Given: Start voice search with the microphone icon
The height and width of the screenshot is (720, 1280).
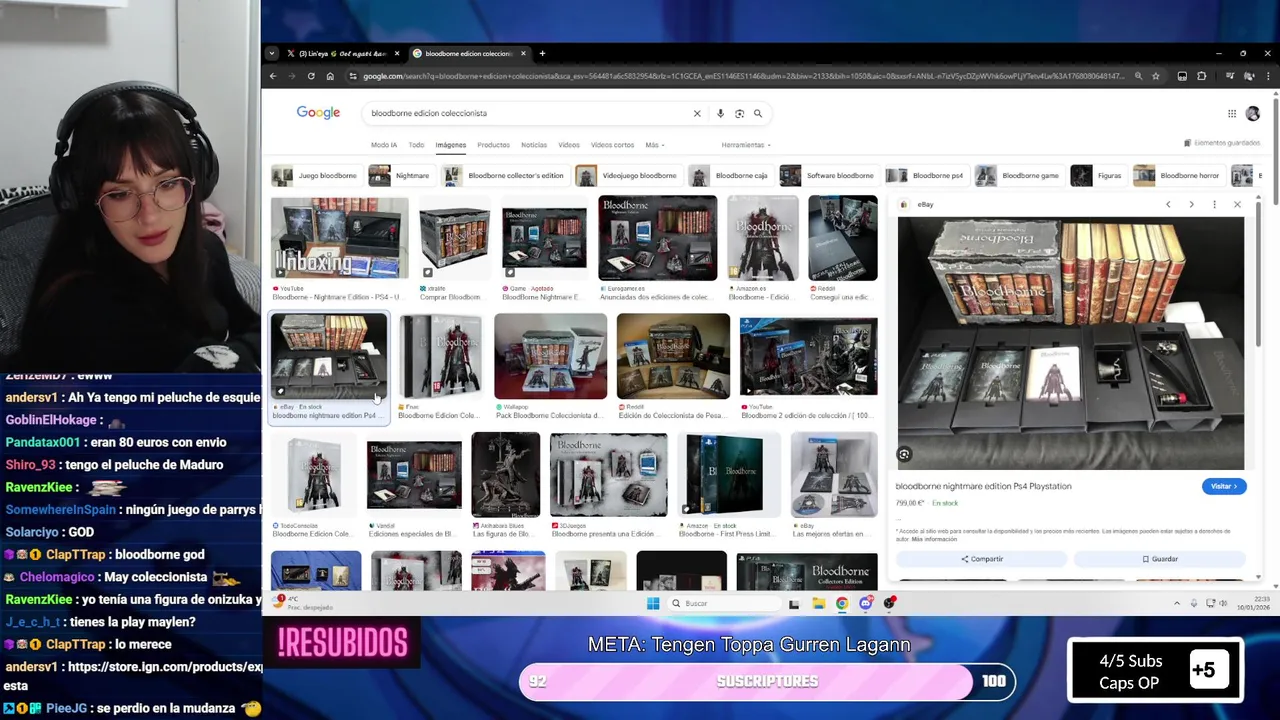Looking at the screenshot, I should pyautogui.click(x=720, y=114).
